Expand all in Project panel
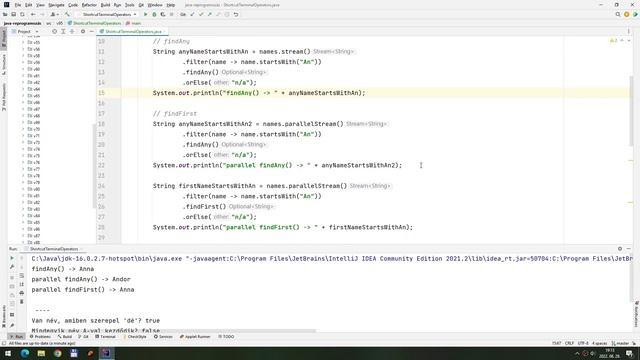Screen dimensions: 640x360 pos(63,31)
